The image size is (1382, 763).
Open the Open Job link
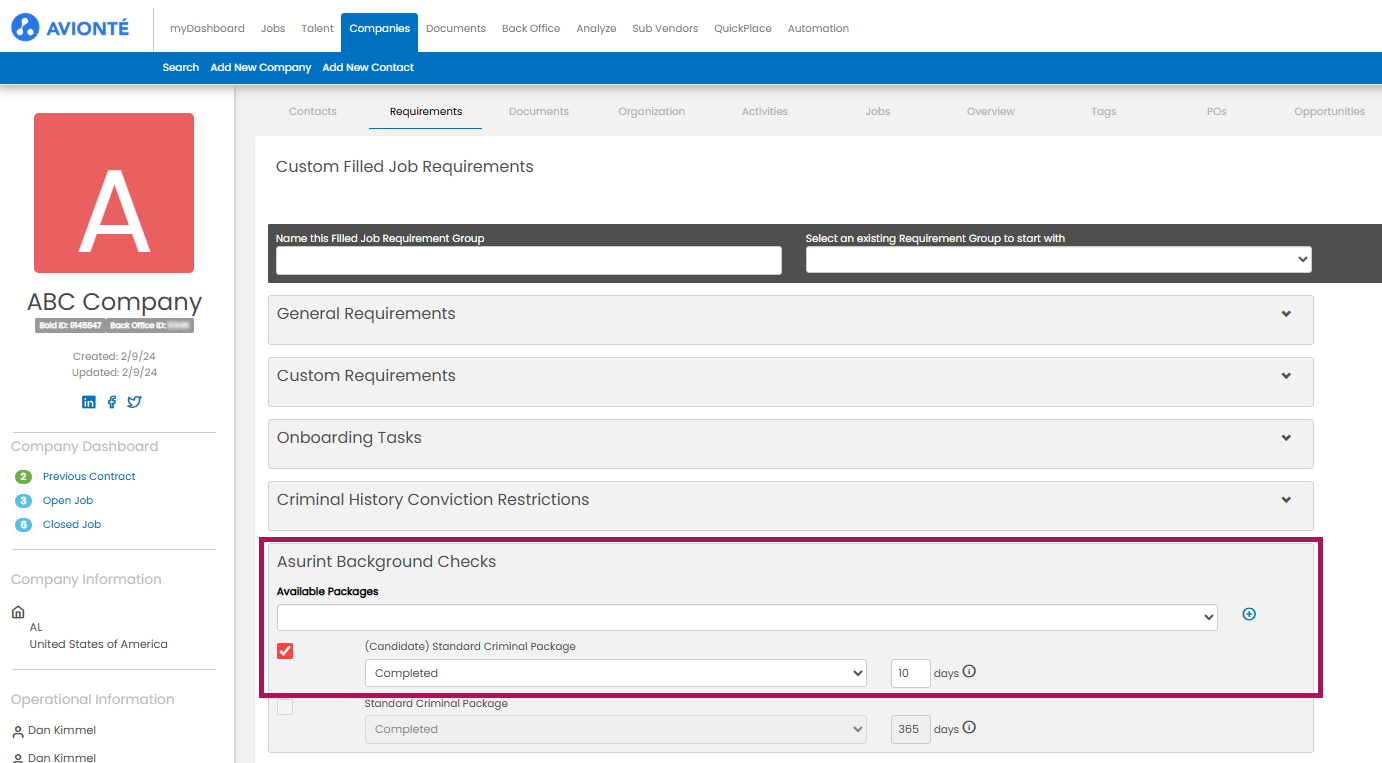coord(68,501)
